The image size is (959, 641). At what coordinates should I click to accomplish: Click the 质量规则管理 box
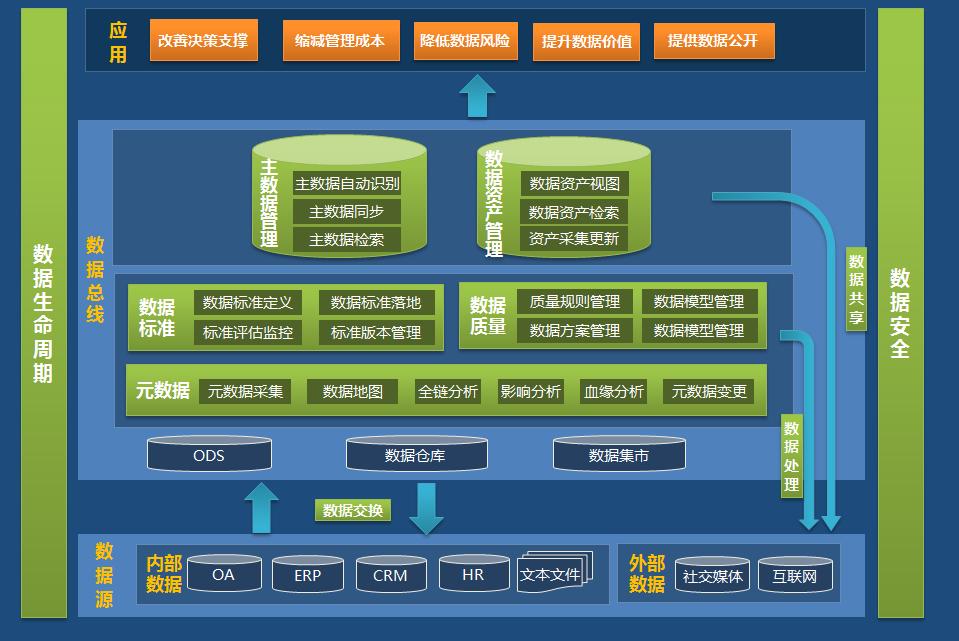click(x=575, y=302)
